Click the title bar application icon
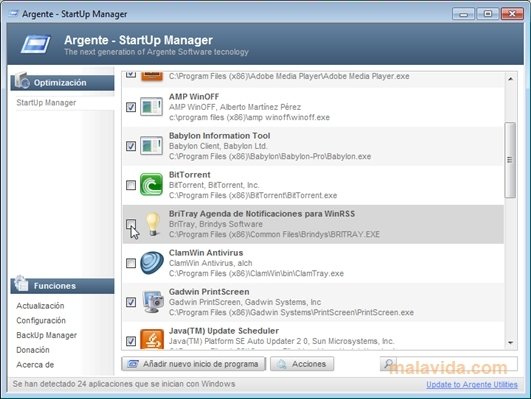 [14, 14]
